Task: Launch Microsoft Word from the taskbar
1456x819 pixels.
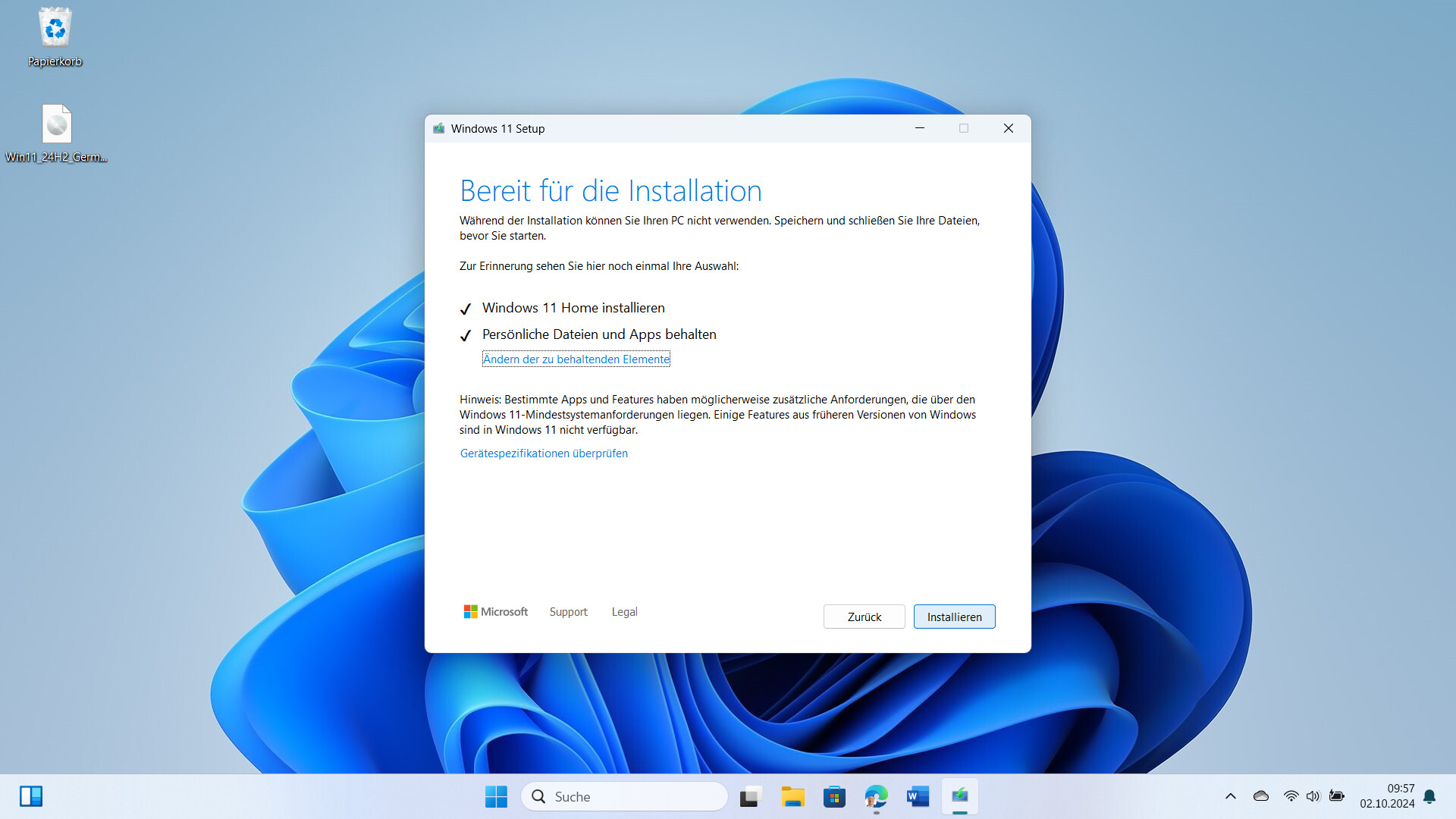Action: pos(918,796)
